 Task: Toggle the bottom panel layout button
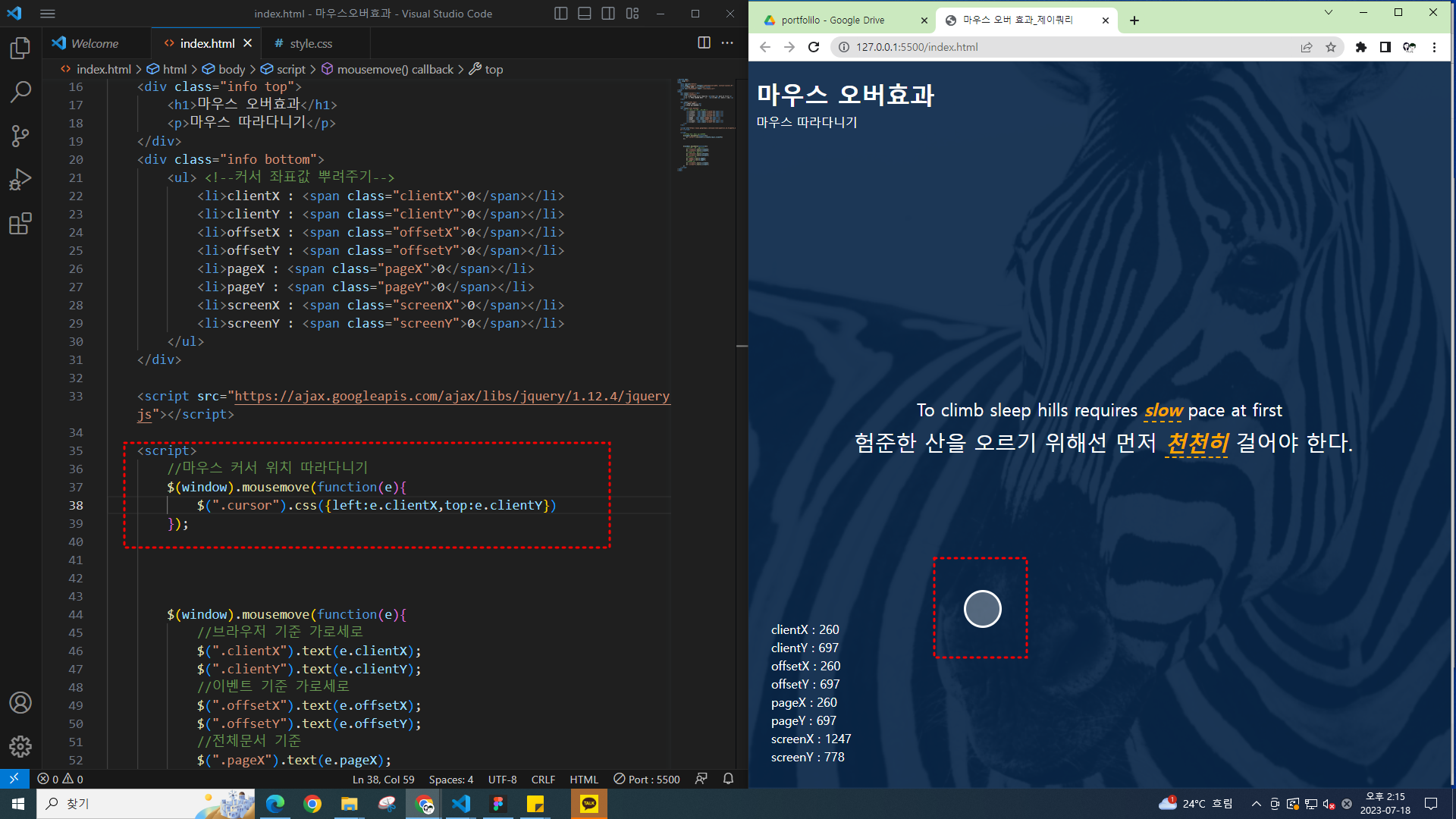click(585, 14)
